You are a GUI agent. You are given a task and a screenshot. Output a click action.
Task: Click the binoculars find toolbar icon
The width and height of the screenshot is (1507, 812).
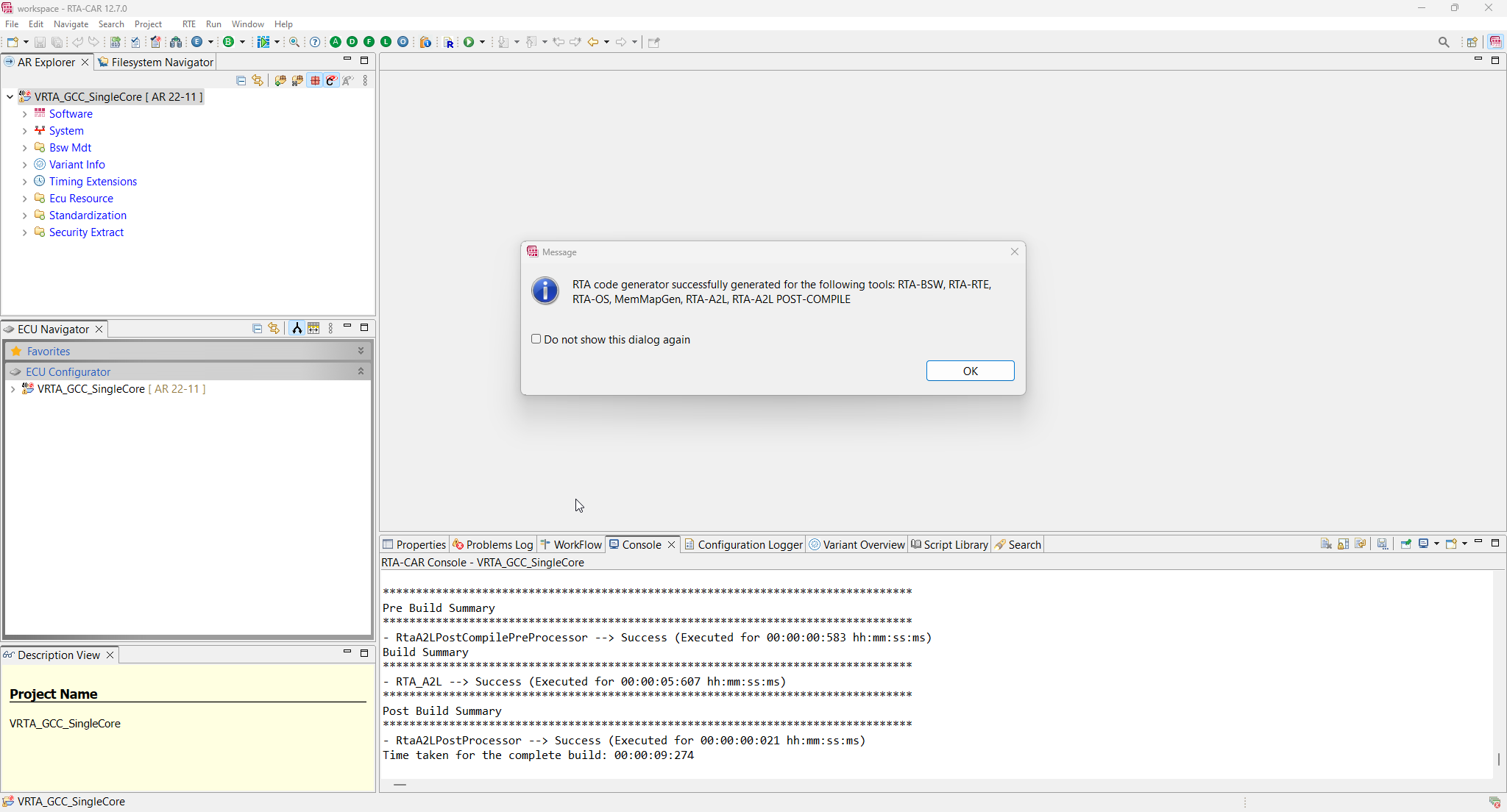(x=176, y=42)
